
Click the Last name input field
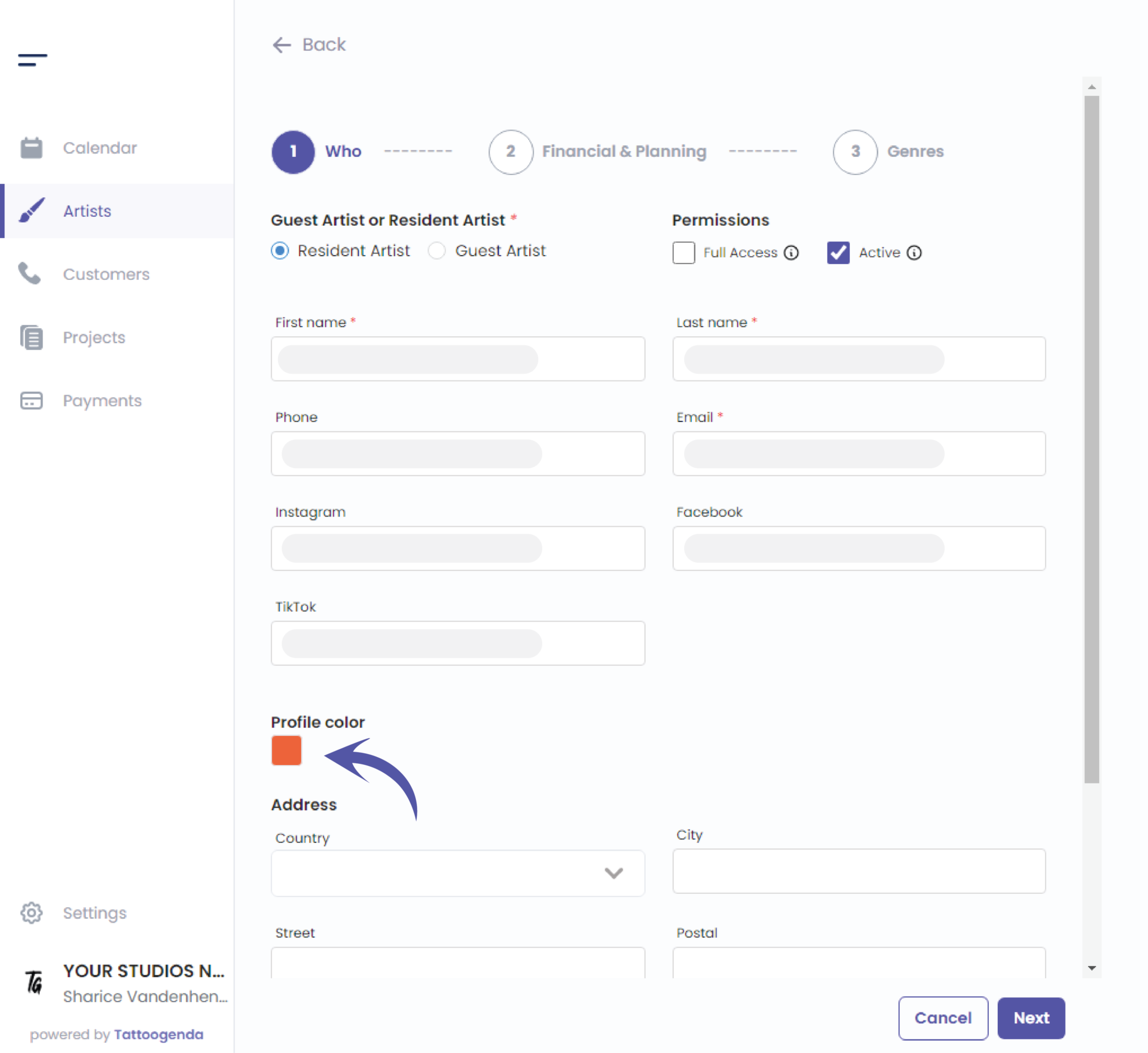(x=858, y=359)
